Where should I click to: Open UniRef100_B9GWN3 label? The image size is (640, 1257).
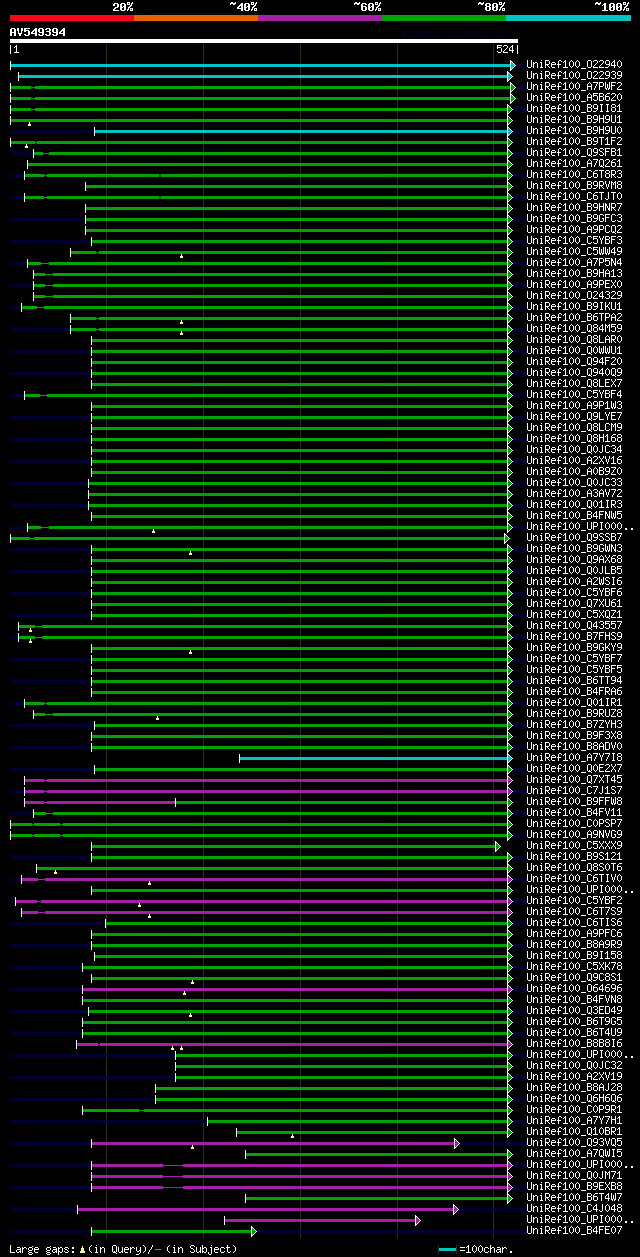click(574, 549)
